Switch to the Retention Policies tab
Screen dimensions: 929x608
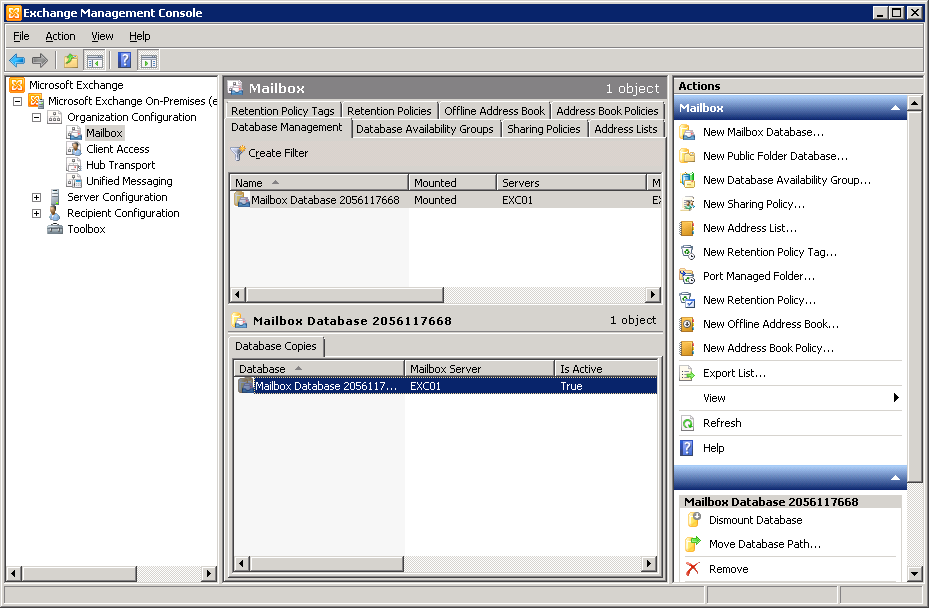coord(389,111)
